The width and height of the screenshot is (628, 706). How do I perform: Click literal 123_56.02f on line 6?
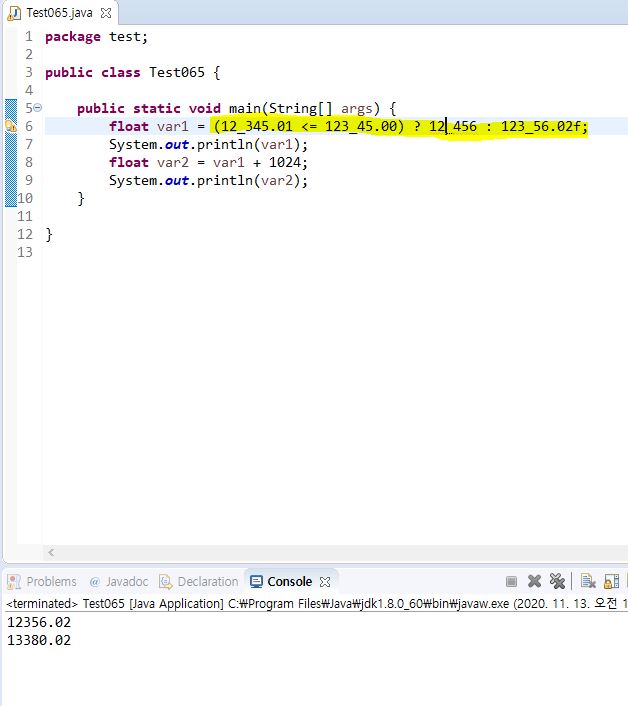[541, 126]
